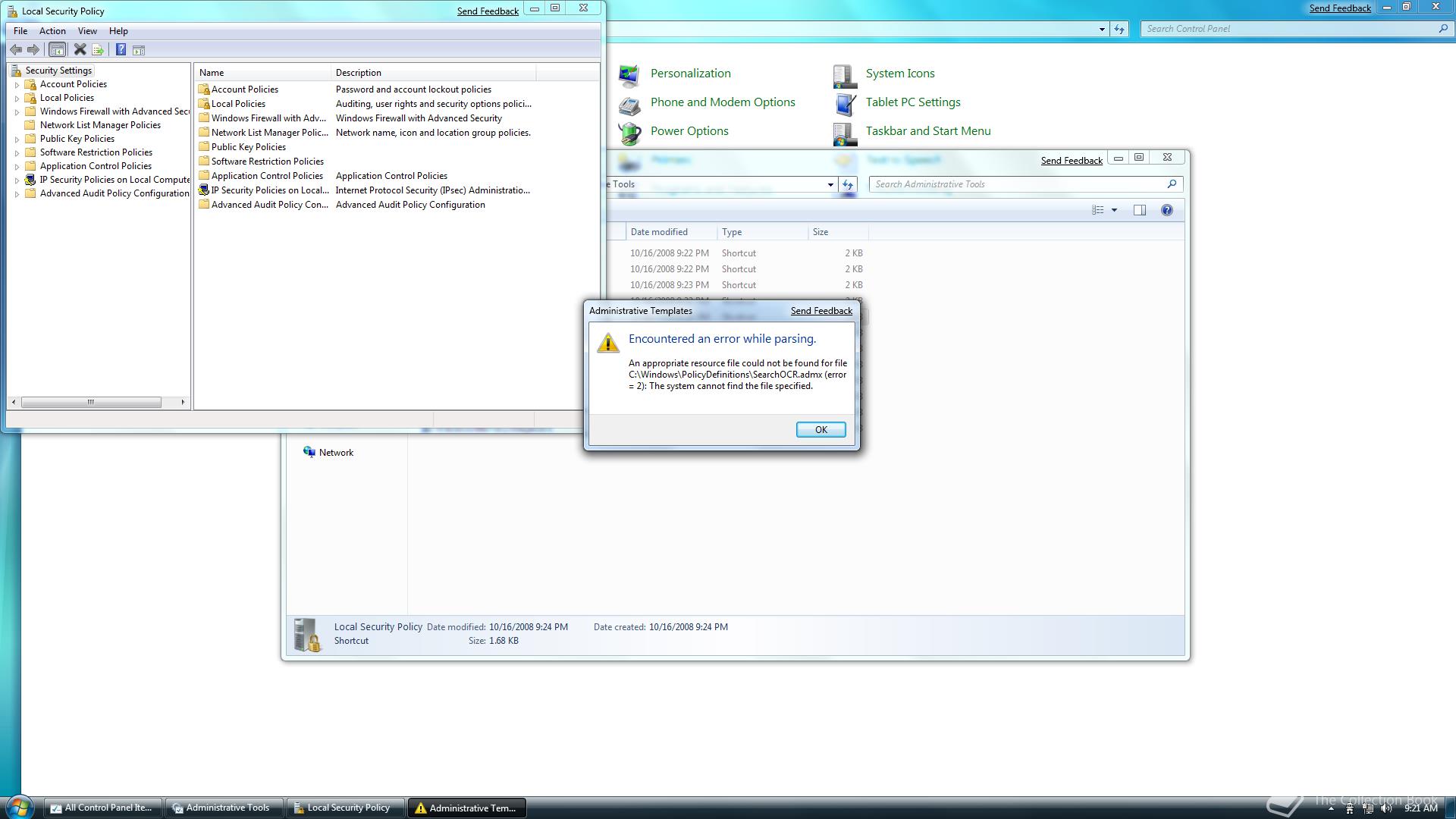Click IP Security Policies icon in list pane
The image size is (1456, 819).
[x=204, y=190]
